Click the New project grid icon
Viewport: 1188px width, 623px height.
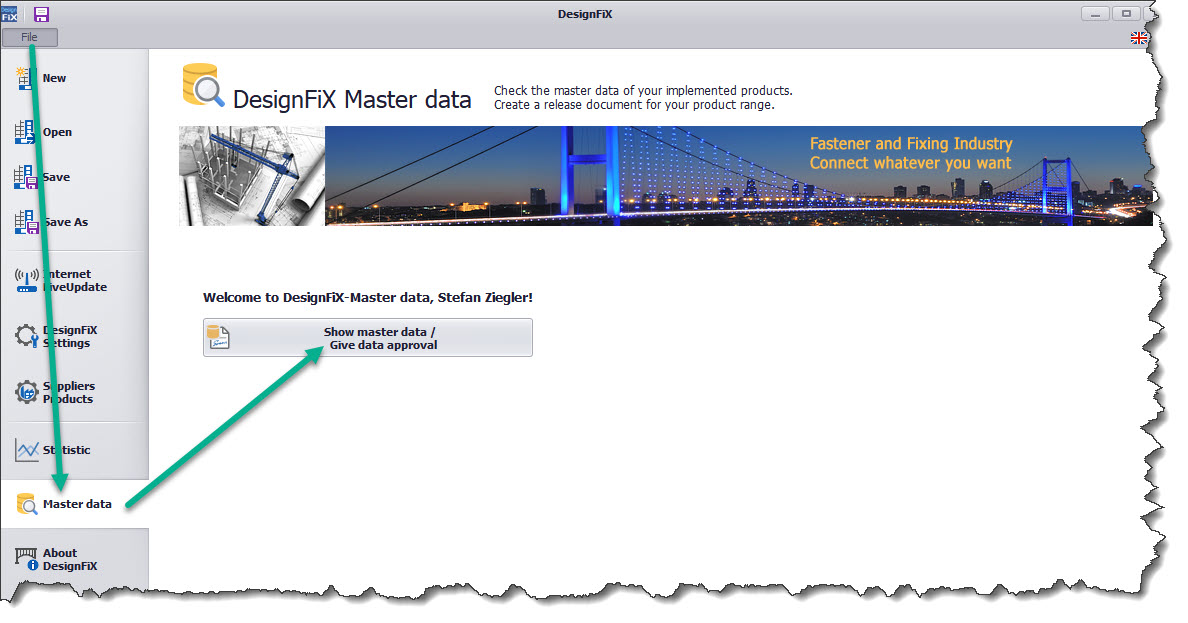pos(24,78)
